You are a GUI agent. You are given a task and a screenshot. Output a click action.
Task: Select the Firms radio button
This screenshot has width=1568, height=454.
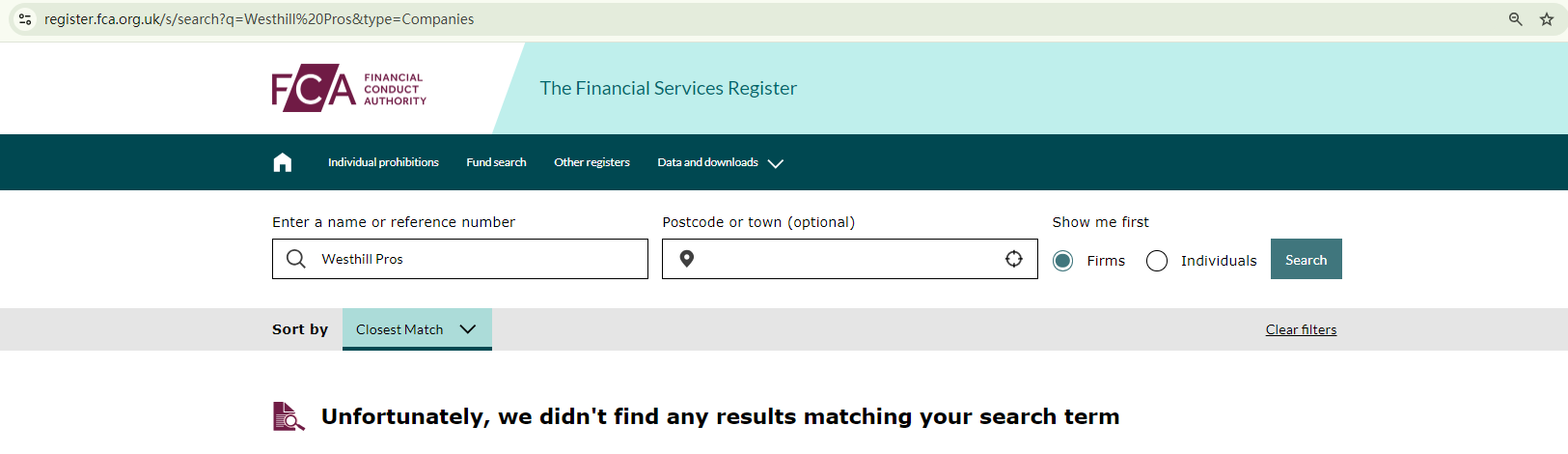click(x=1063, y=261)
